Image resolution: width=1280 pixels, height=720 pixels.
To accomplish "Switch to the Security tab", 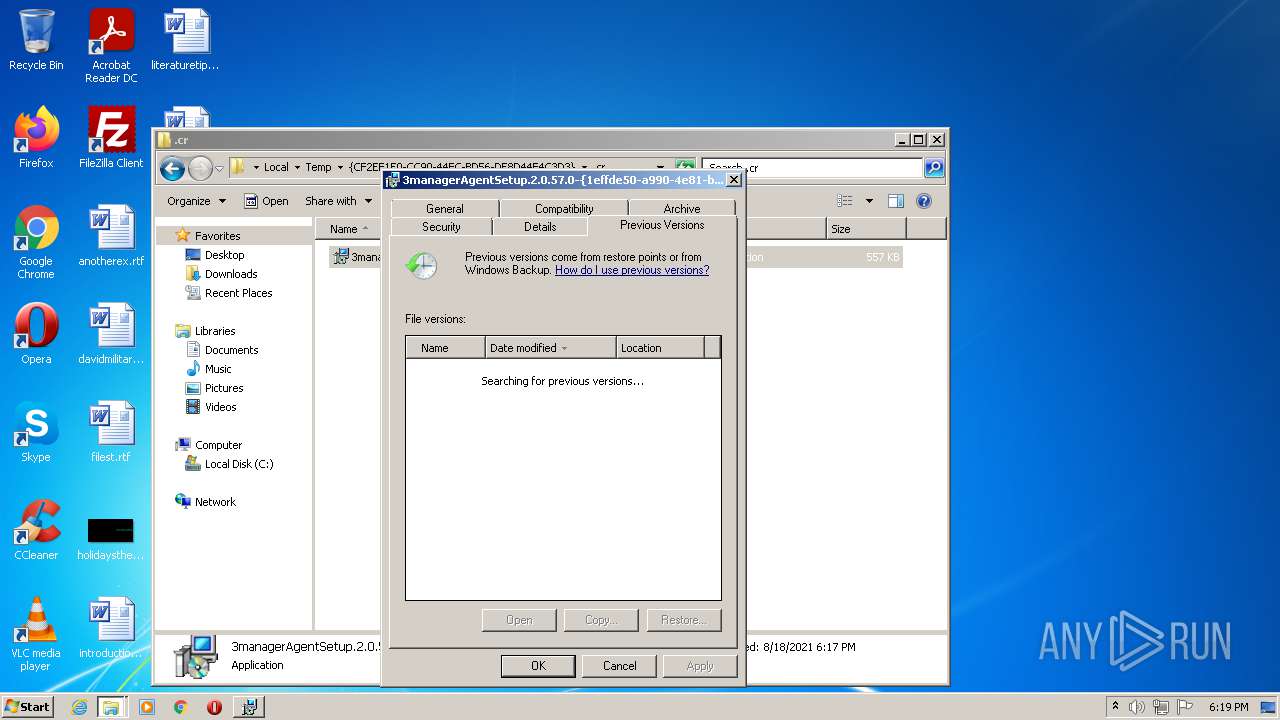I will point(441,227).
